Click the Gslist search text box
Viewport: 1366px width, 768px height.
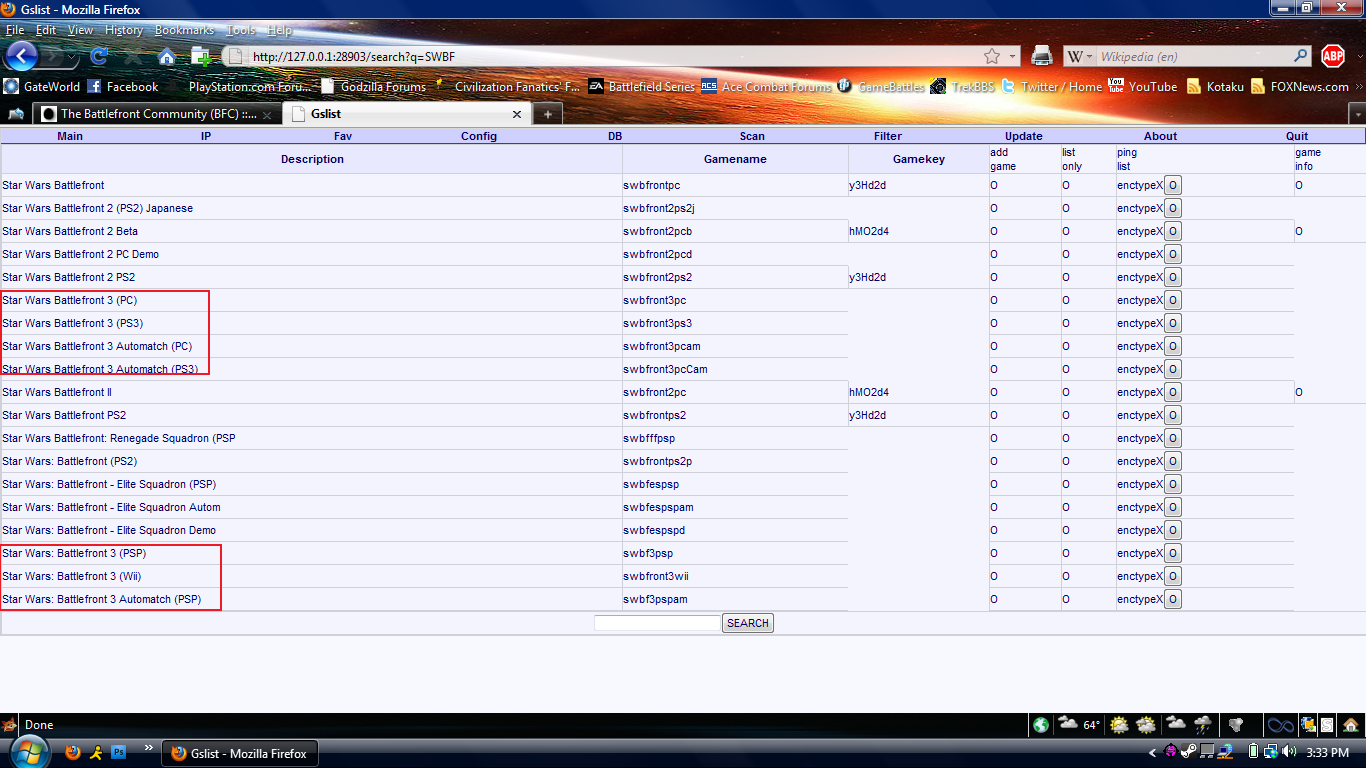coord(657,623)
